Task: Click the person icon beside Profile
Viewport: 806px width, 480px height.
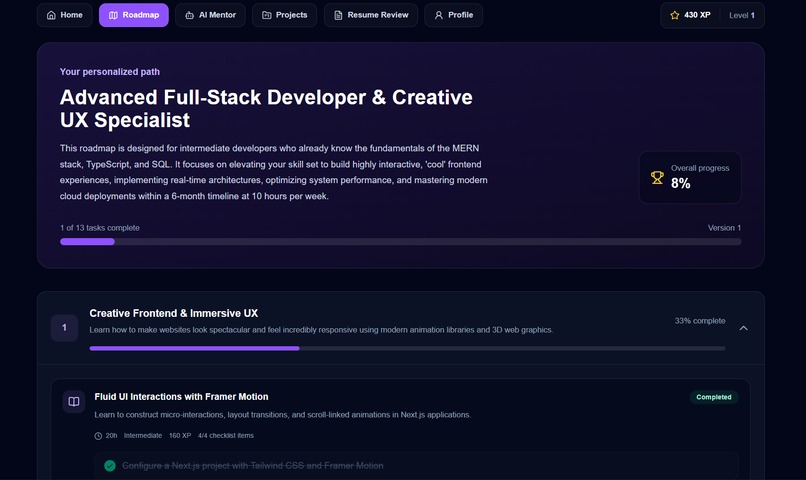Action: pos(438,15)
